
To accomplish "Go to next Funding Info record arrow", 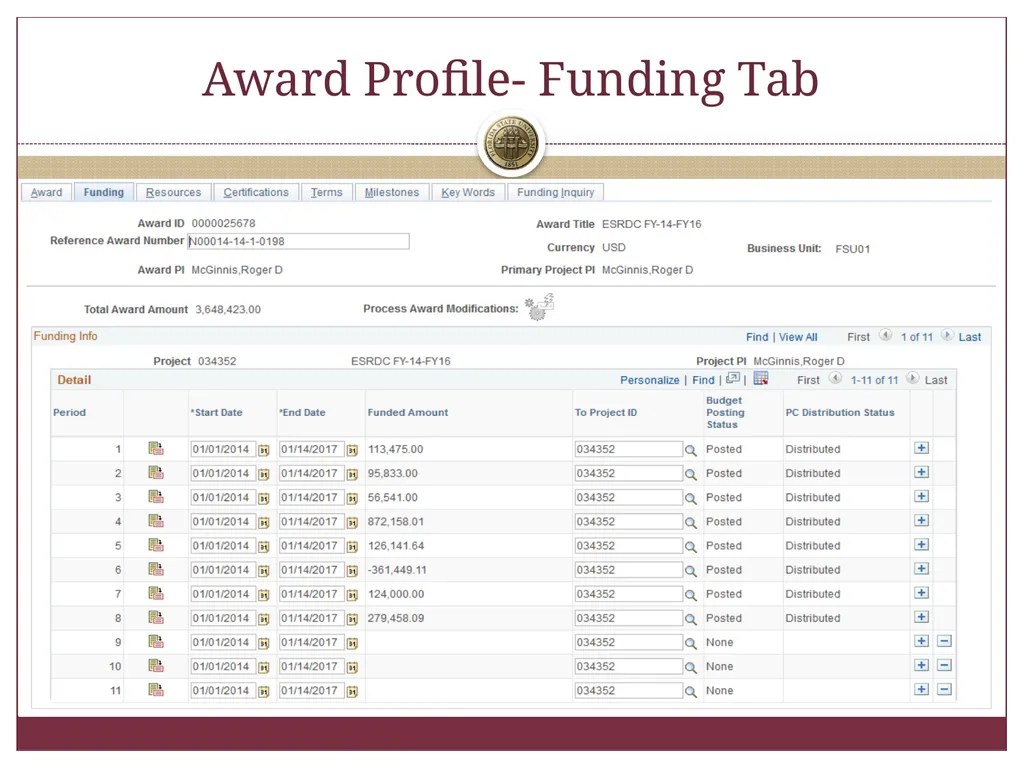I will click(x=947, y=336).
